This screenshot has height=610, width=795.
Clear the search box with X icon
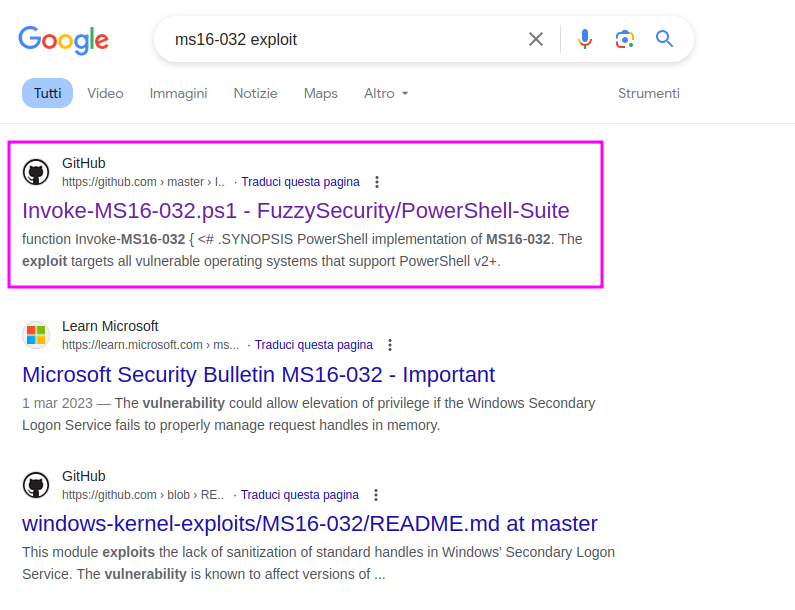tap(536, 39)
